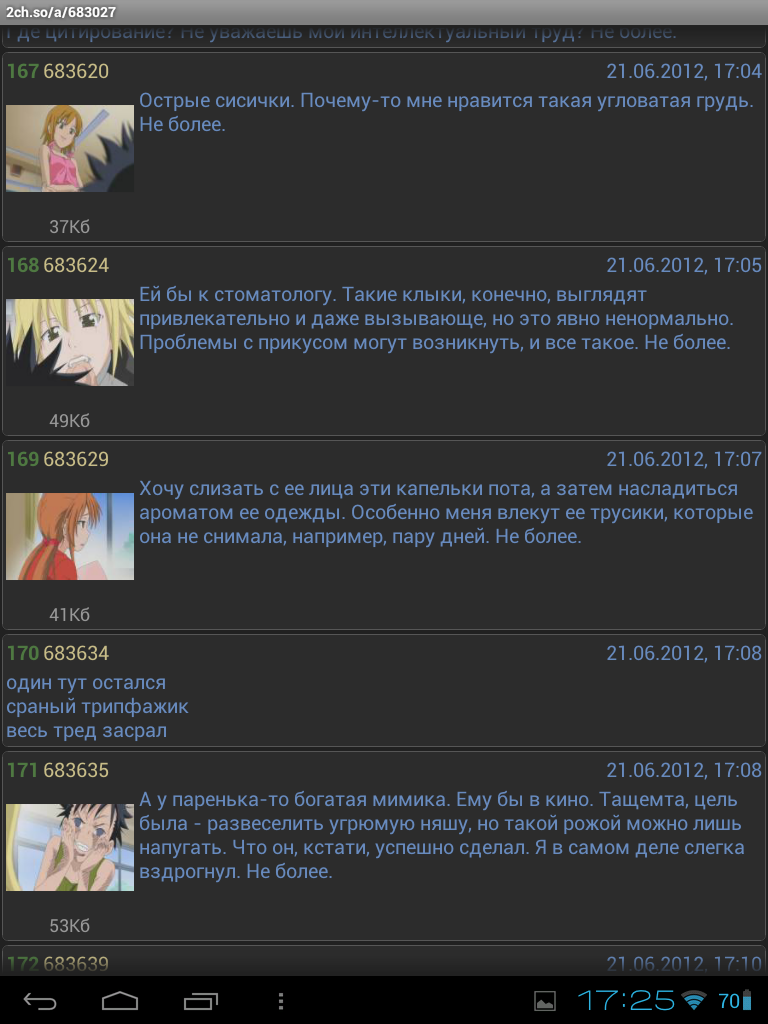Tap post ID 683635 link

click(x=76, y=770)
